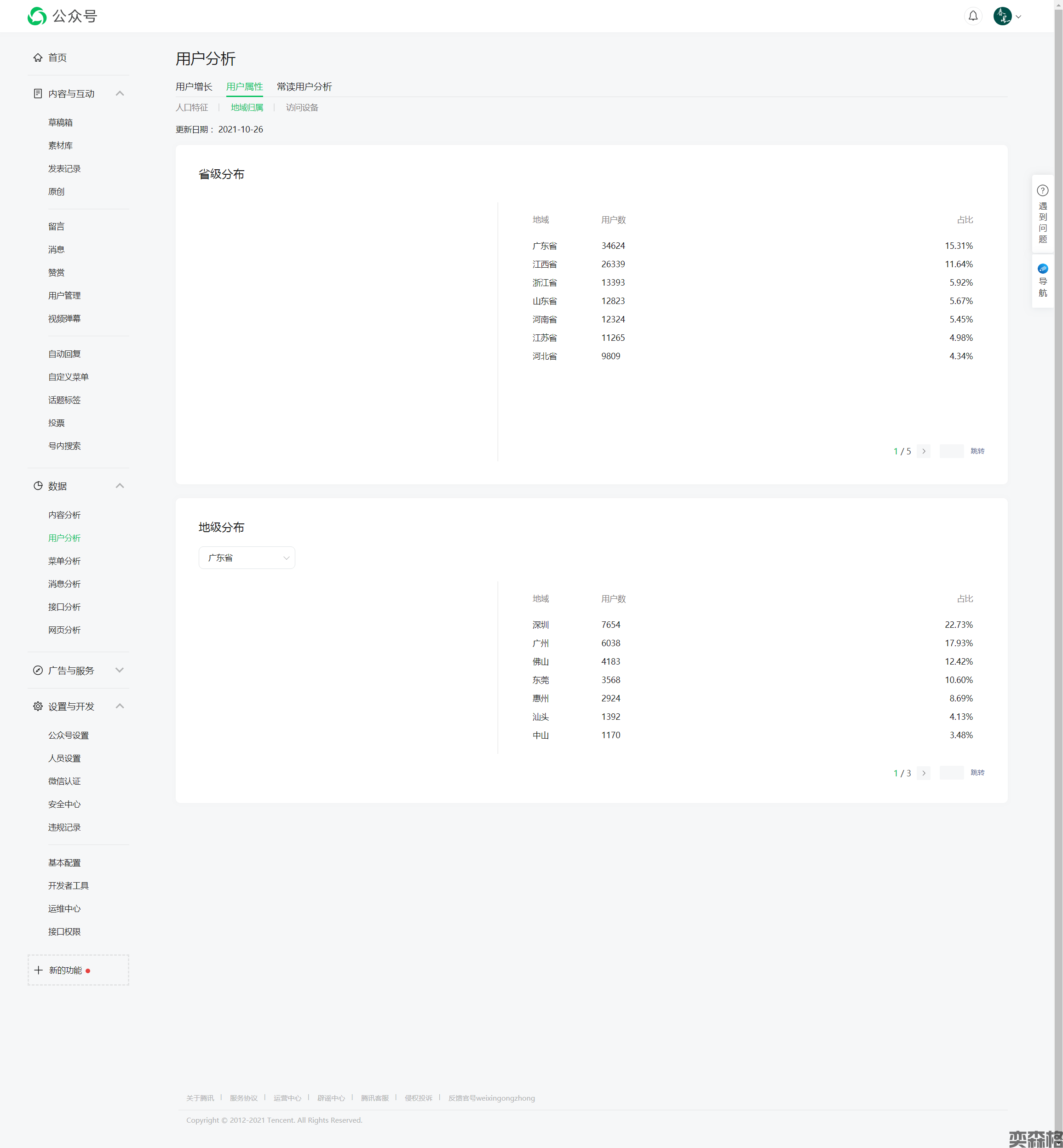Viewport: 1063px width, 1148px height.
Task: Click the 设置与开发 gear icon
Action: [38, 706]
